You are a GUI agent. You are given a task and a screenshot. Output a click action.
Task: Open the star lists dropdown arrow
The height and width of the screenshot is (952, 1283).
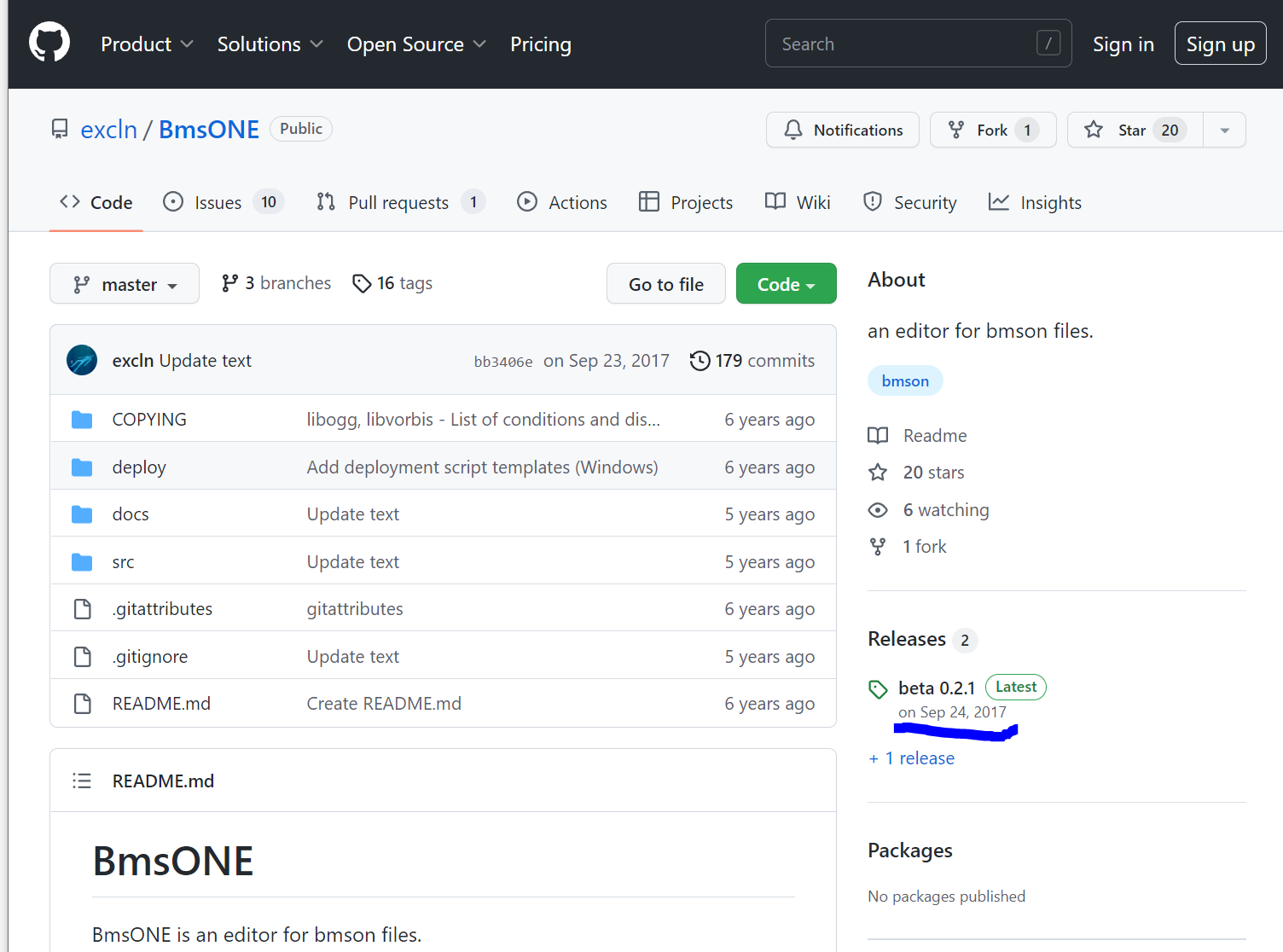coord(1225,130)
